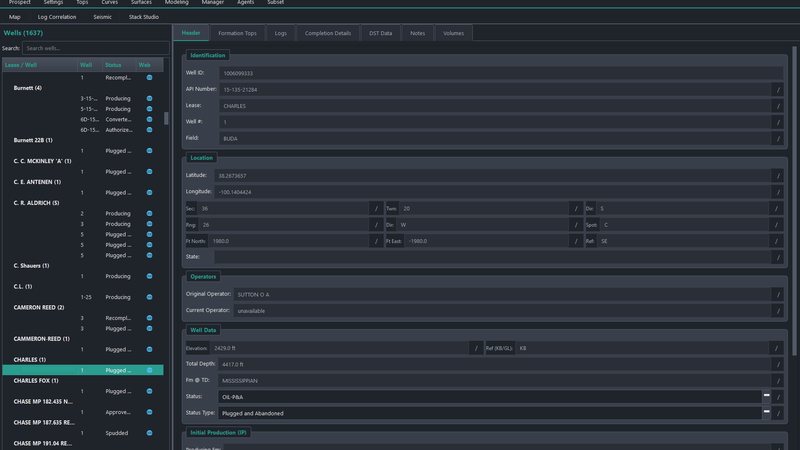Collapse the CAMMERON-REED (1) lease group

click(x=41, y=339)
